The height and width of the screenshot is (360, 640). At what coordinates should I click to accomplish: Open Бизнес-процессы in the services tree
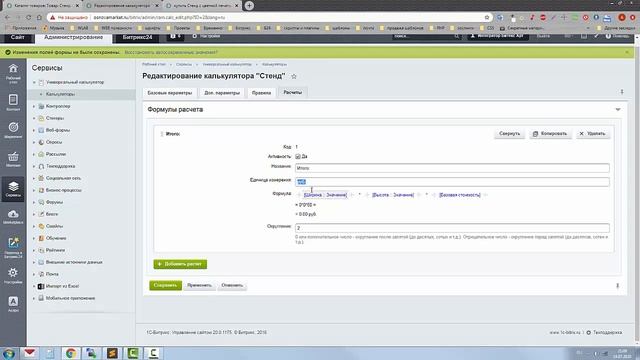(63, 190)
